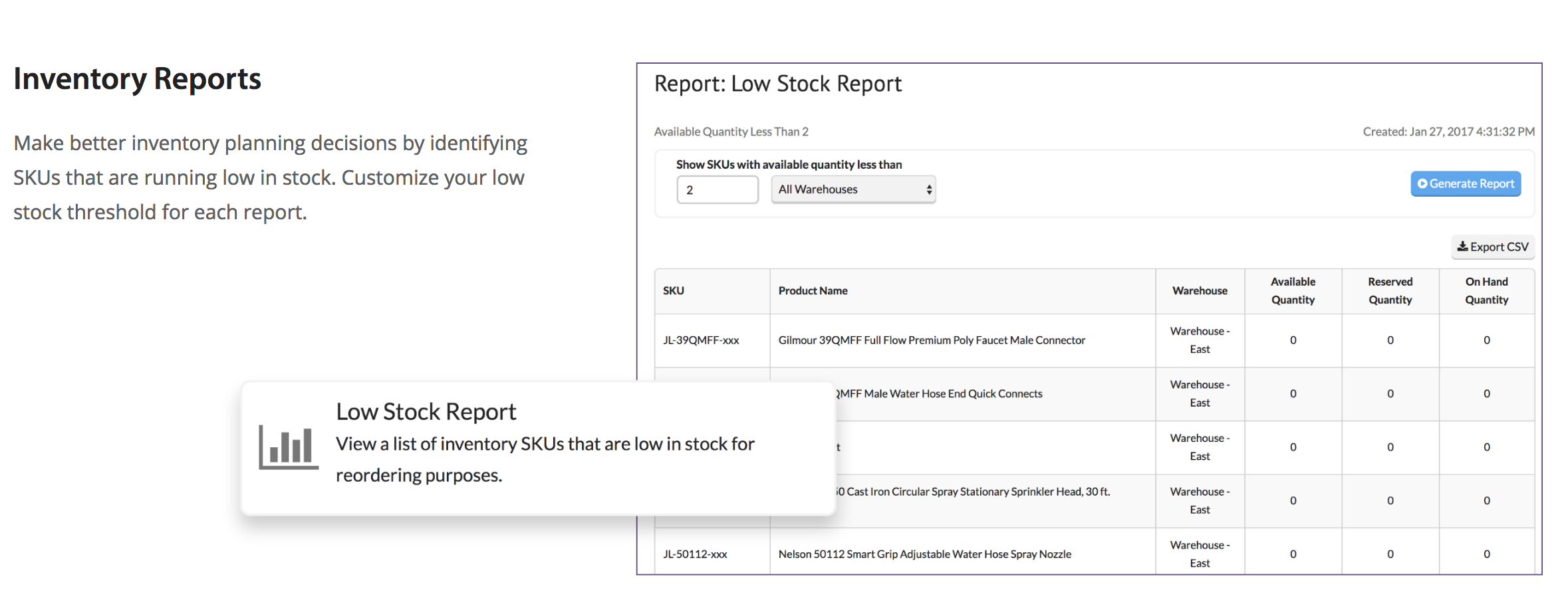1568x614 pixels.
Task: Click the Warehouse column header
Action: (x=1200, y=291)
